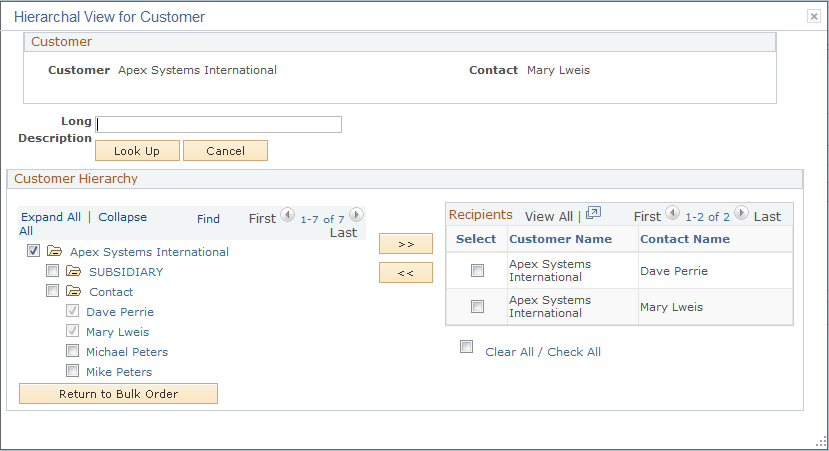829x451 pixels.
Task: Collapse All nodes in the hierarchy
Action: [x=122, y=217]
